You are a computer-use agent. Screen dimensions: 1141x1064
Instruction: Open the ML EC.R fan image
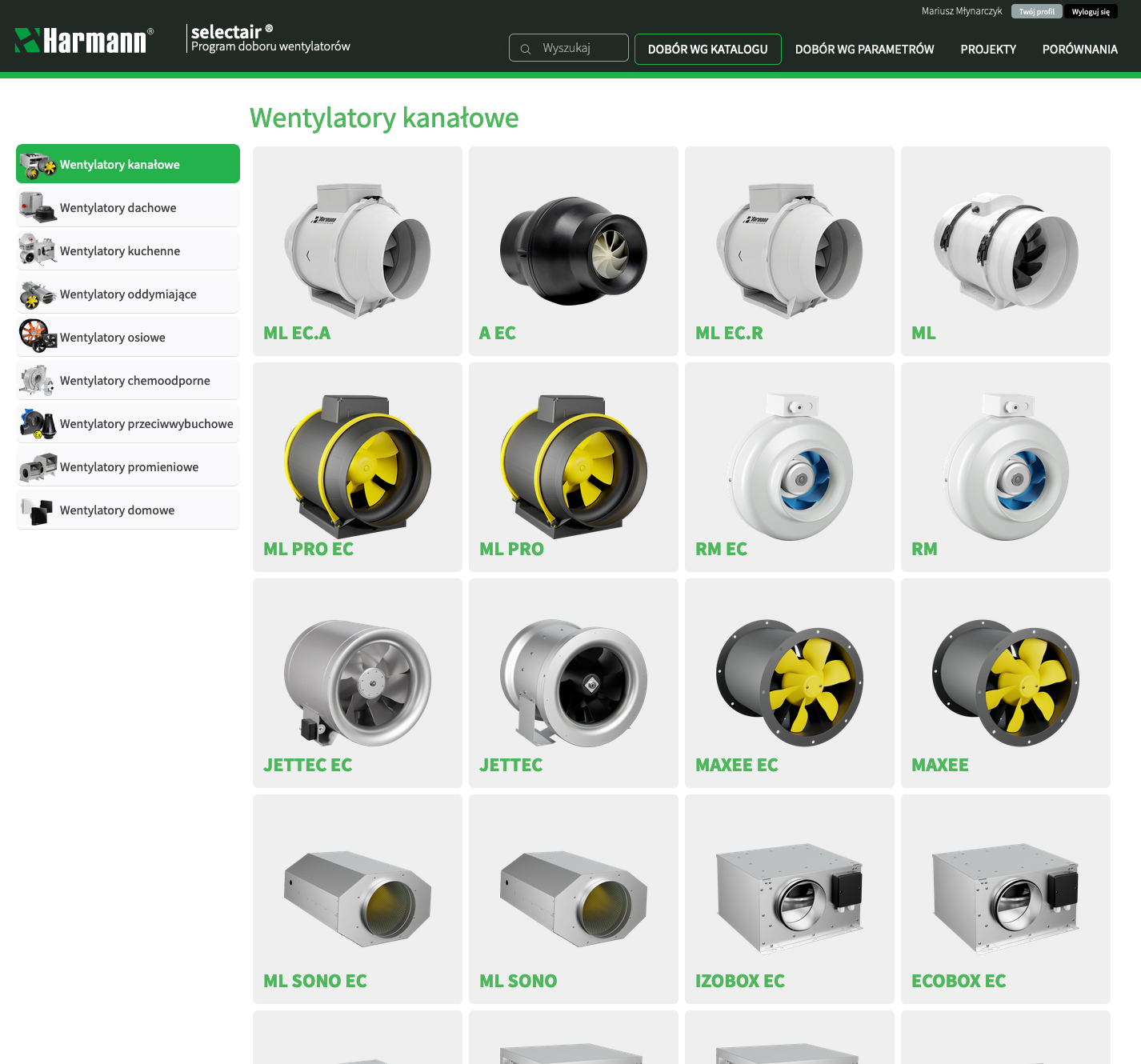pyautogui.click(x=790, y=250)
